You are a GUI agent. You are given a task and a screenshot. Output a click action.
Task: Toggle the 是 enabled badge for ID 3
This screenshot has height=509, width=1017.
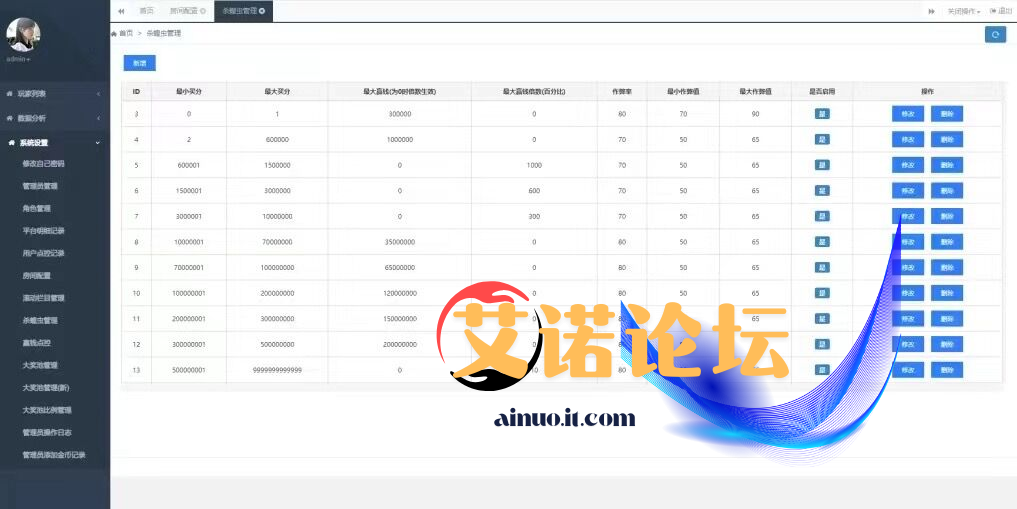[x=822, y=114]
